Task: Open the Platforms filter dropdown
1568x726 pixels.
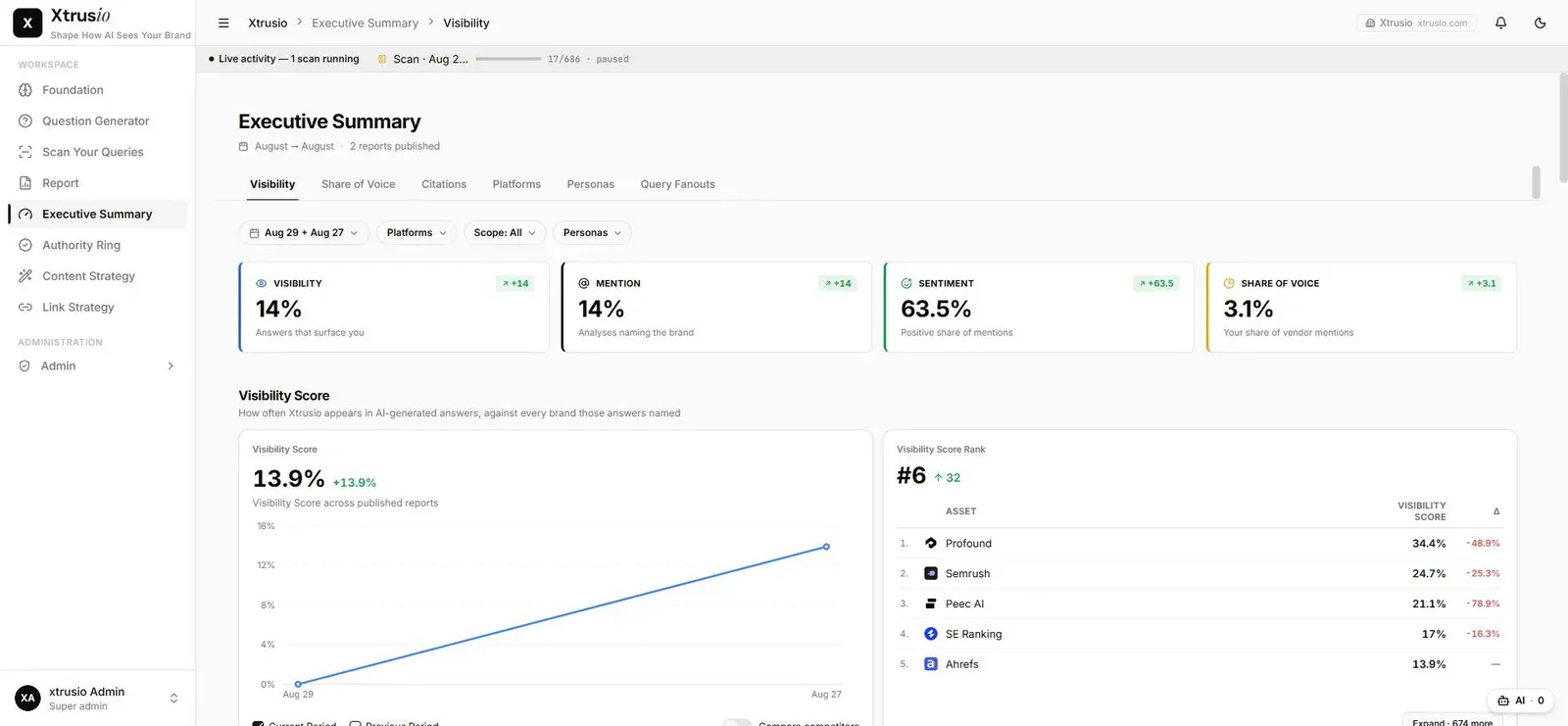Action: 416,233
